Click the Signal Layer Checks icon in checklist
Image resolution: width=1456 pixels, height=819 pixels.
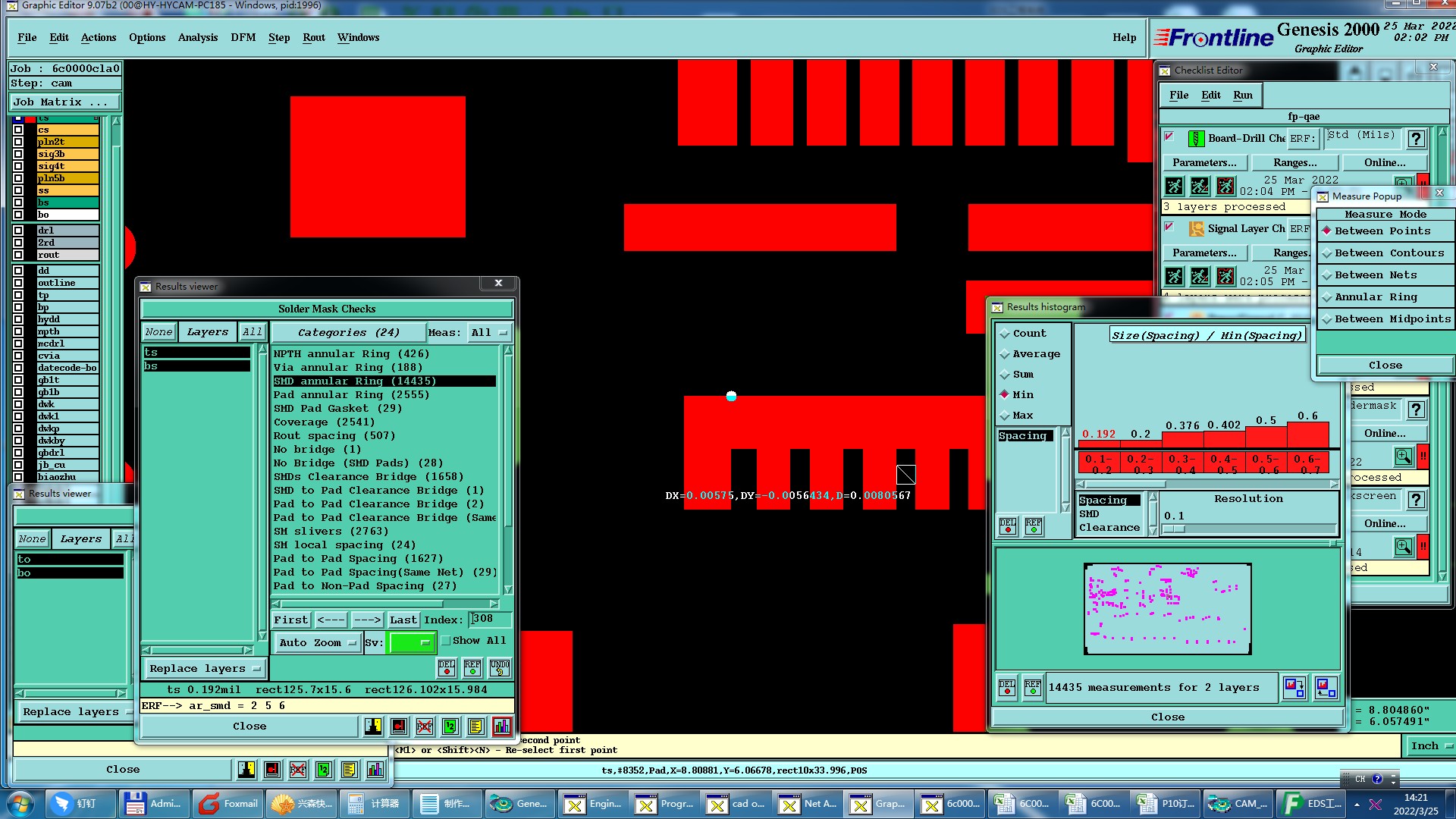click(1197, 228)
